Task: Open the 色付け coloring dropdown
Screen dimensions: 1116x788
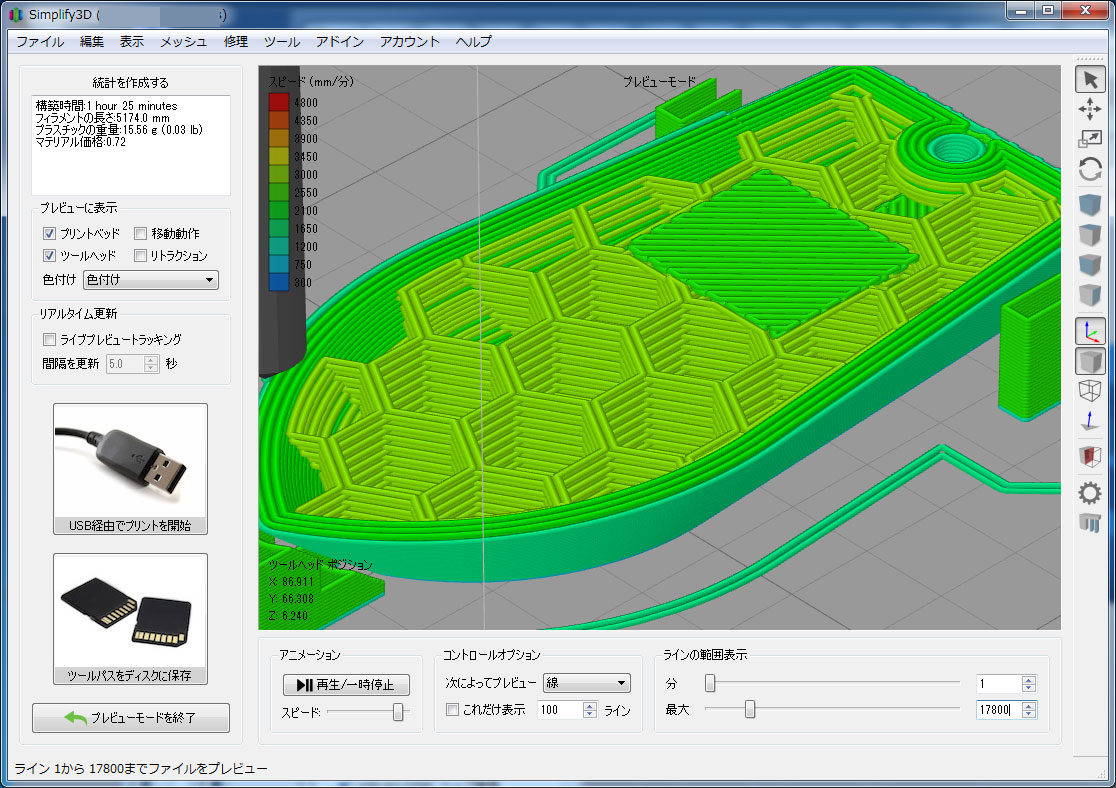Action: pos(151,280)
